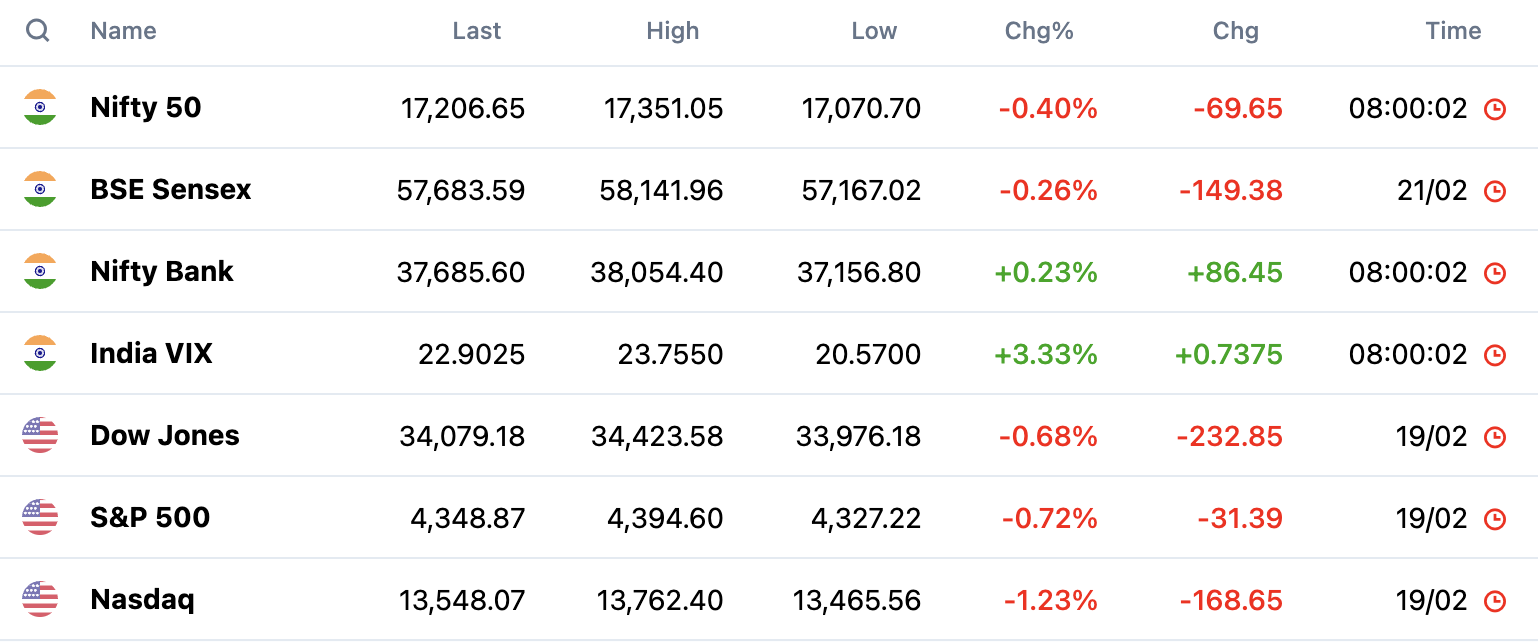Click the US flag beside Dow Jones
Image resolution: width=1540 pixels, height=642 pixels.
pyautogui.click(x=40, y=435)
